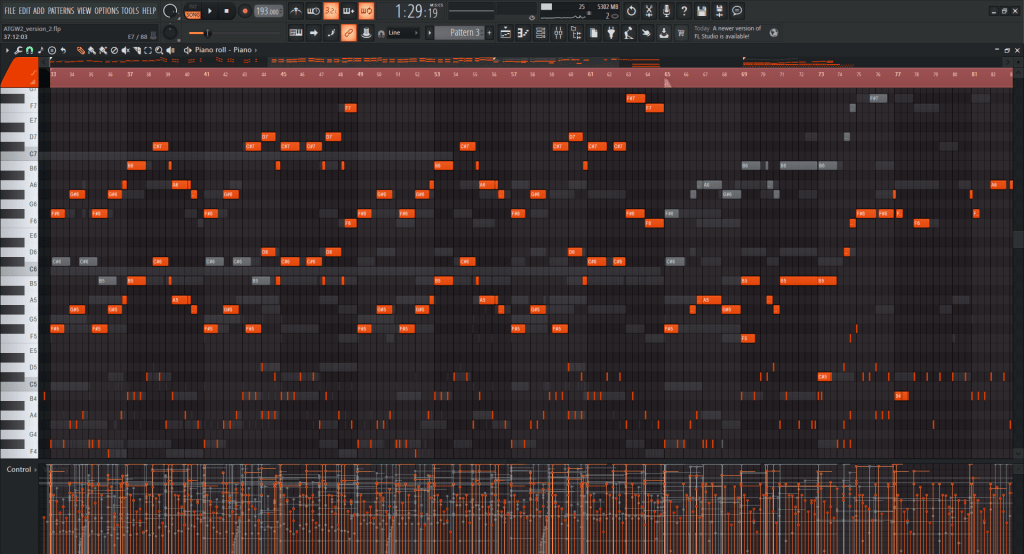This screenshot has width=1024, height=554.
Task: Click the Record button
Action: (x=245, y=11)
